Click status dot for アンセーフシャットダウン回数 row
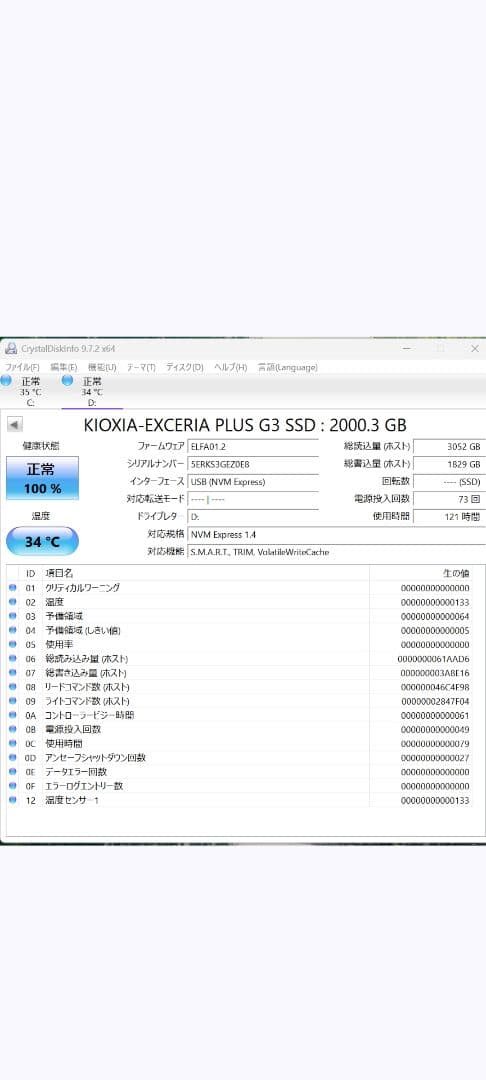The width and height of the screenshot is (486, 1080). click(12, 758)
